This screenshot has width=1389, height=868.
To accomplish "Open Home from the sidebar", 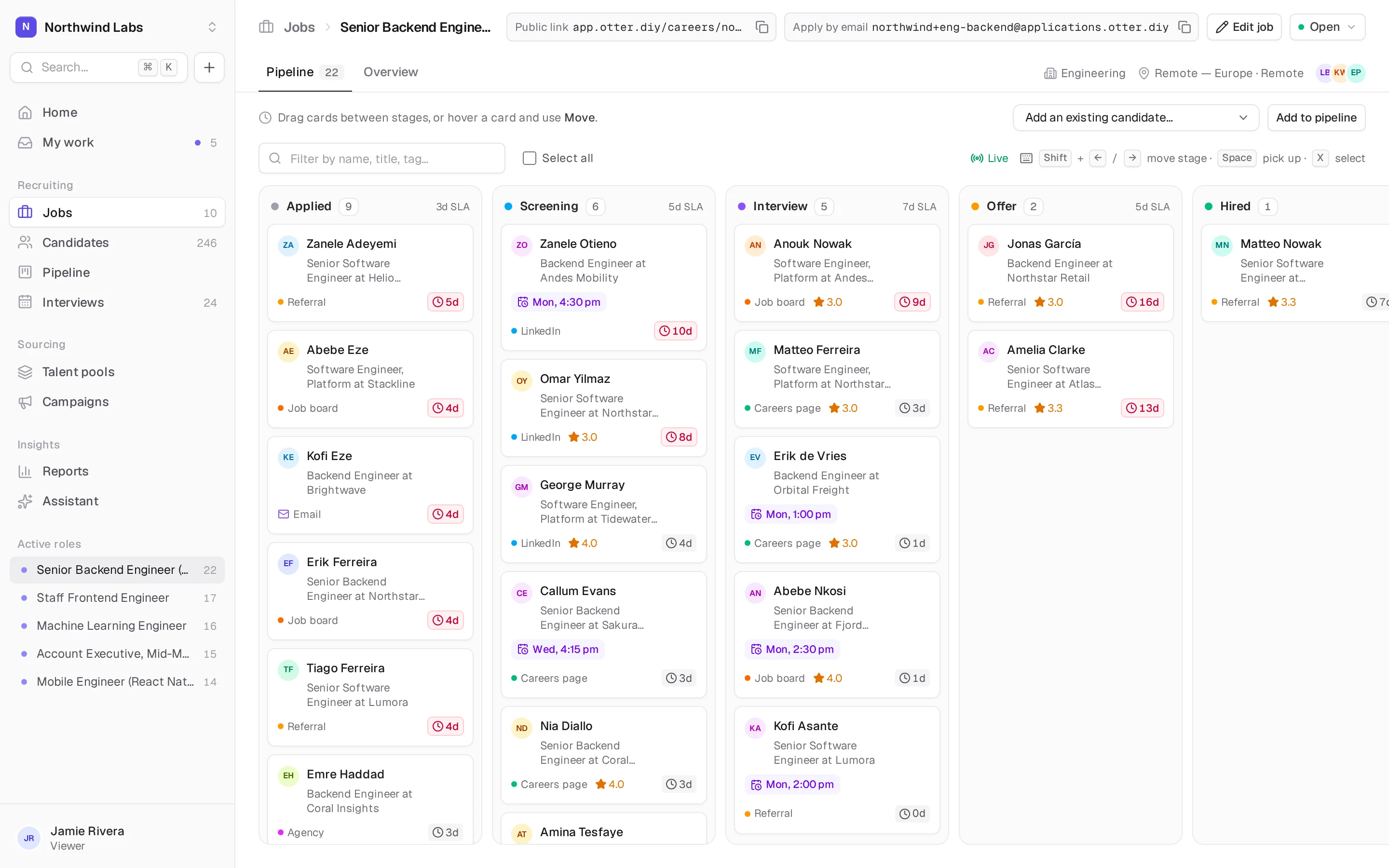I will tap(117, 112).
